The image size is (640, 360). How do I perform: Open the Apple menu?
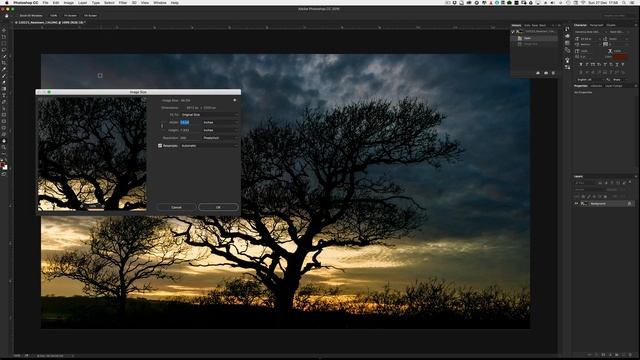(x=7, y=2)
